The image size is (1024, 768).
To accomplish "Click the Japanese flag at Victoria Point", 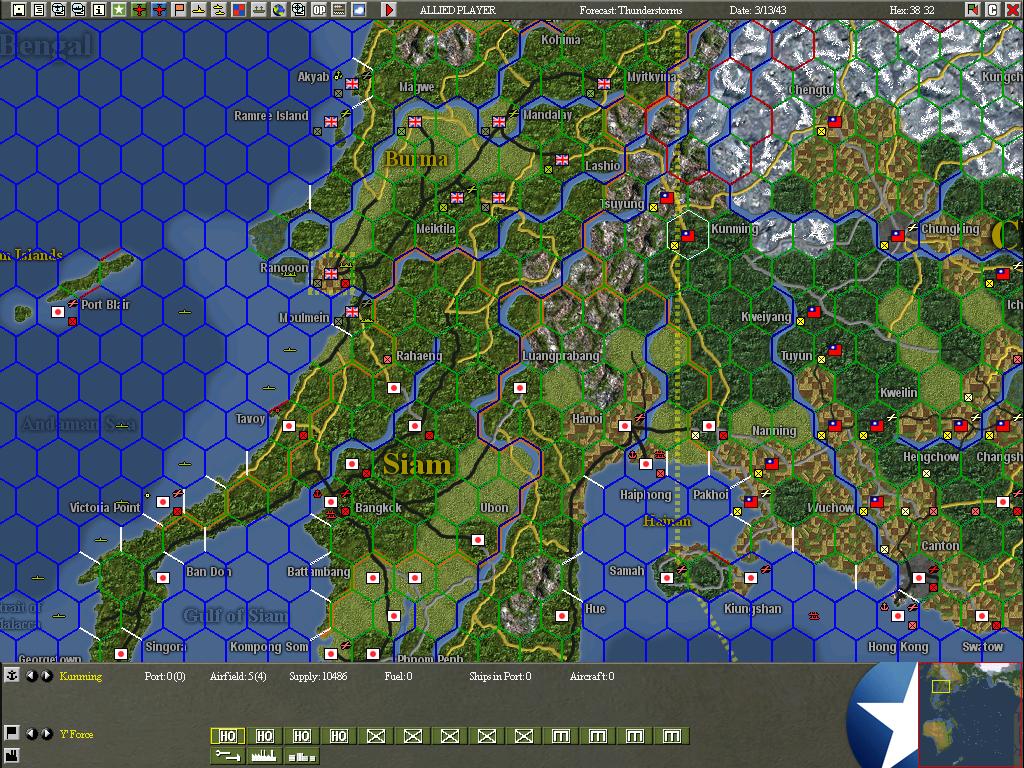I will coord(163,502).
